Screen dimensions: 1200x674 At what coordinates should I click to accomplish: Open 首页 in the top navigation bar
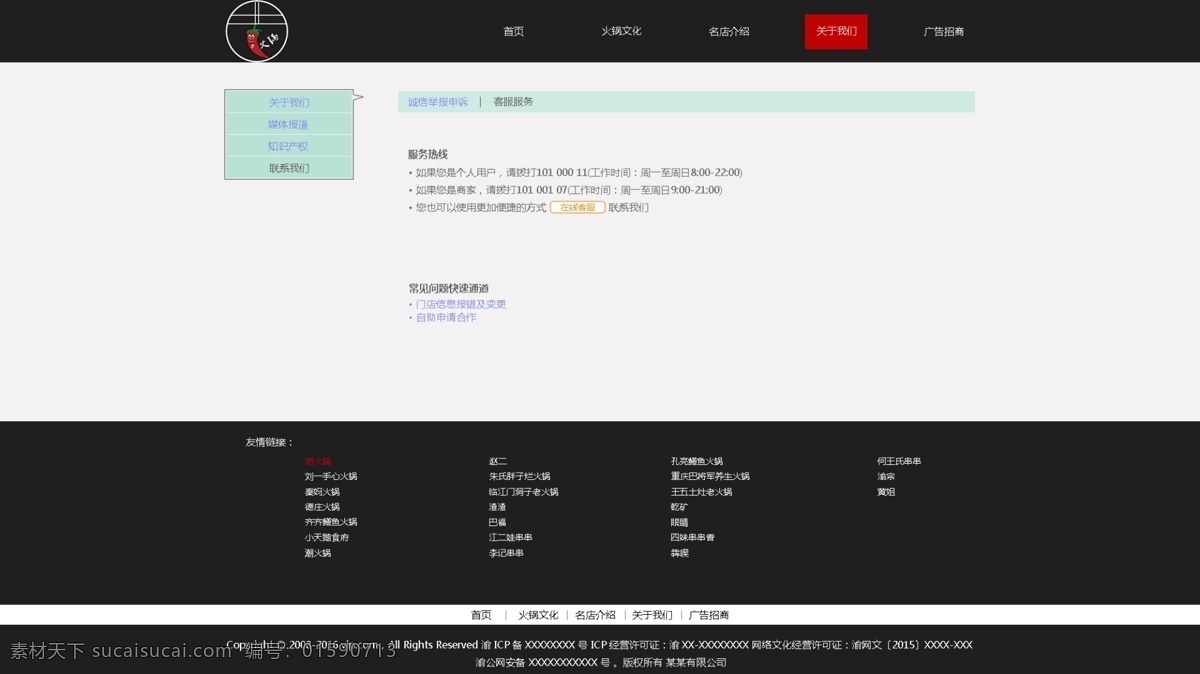(513, 31)
